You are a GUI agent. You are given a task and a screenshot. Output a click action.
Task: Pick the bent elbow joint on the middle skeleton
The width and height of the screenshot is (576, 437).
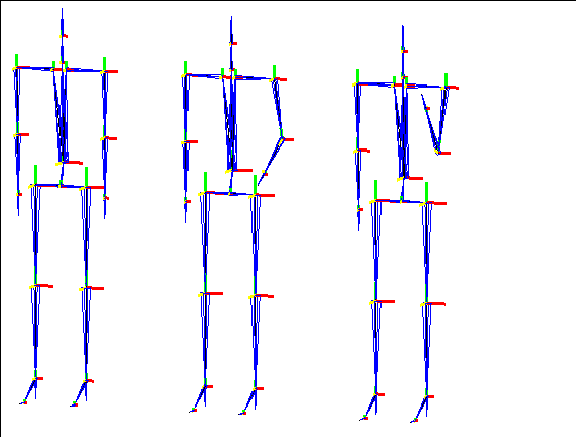tap(282, 139)
